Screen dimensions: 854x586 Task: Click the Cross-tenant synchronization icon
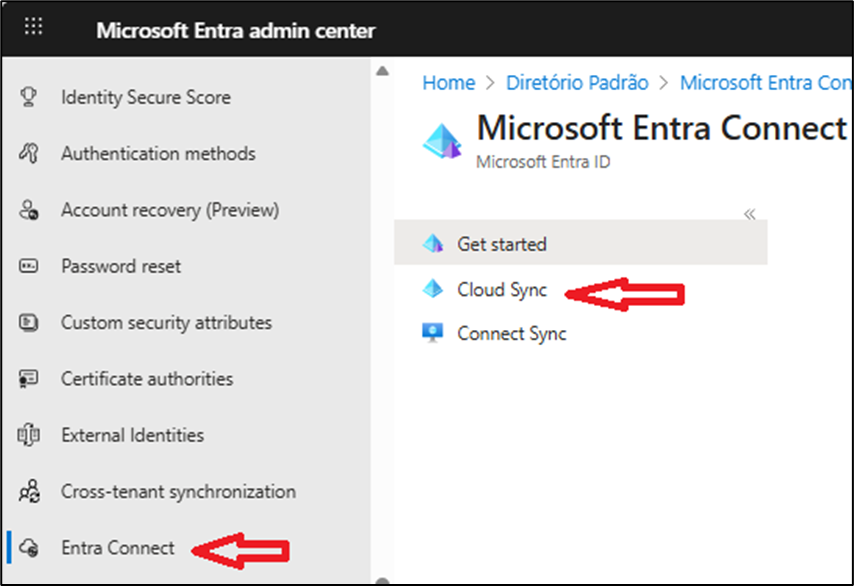[29, 492]
